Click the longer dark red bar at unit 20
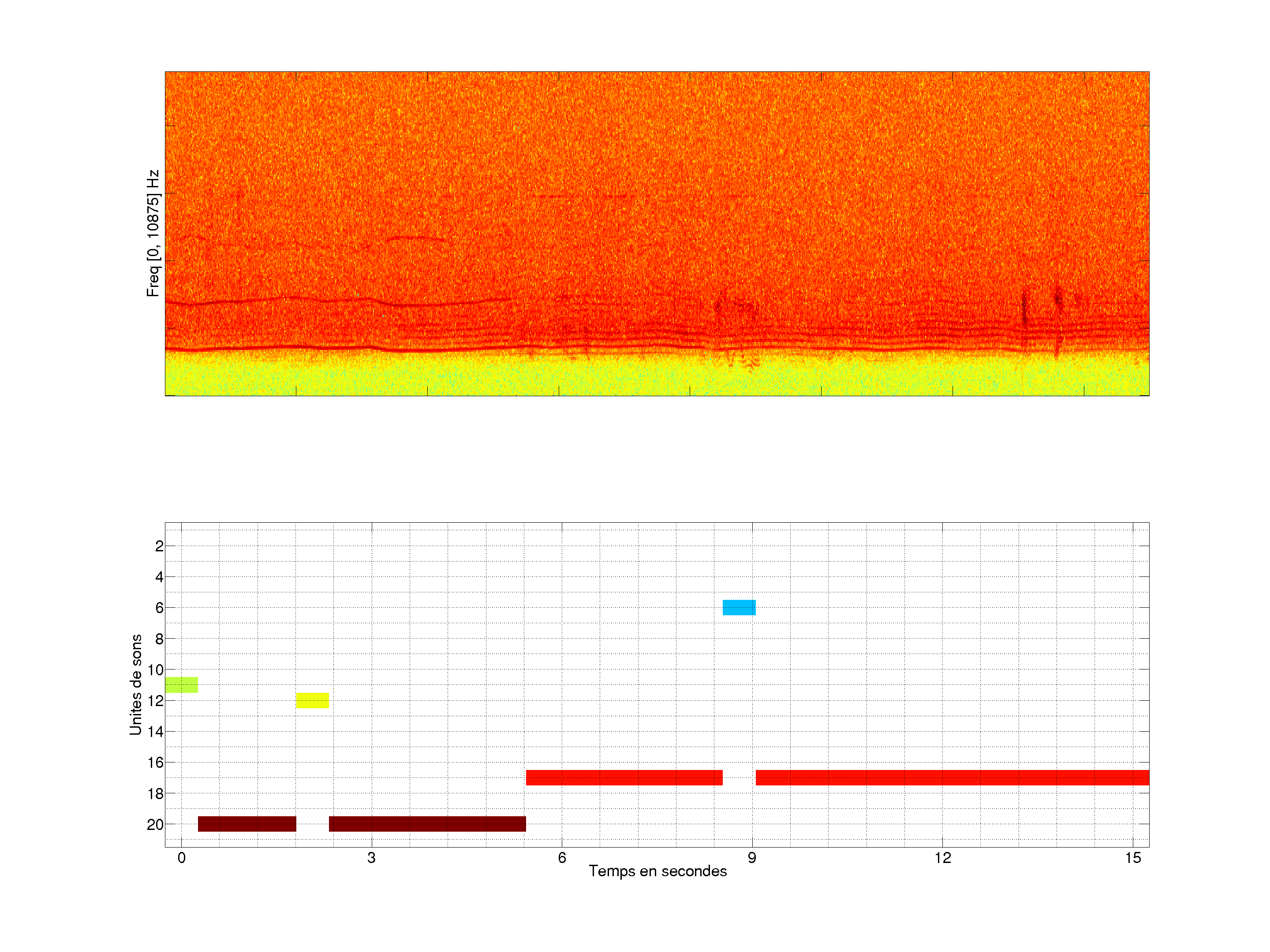This screenshot has width=1270, height=952. [x=427, y=823]
